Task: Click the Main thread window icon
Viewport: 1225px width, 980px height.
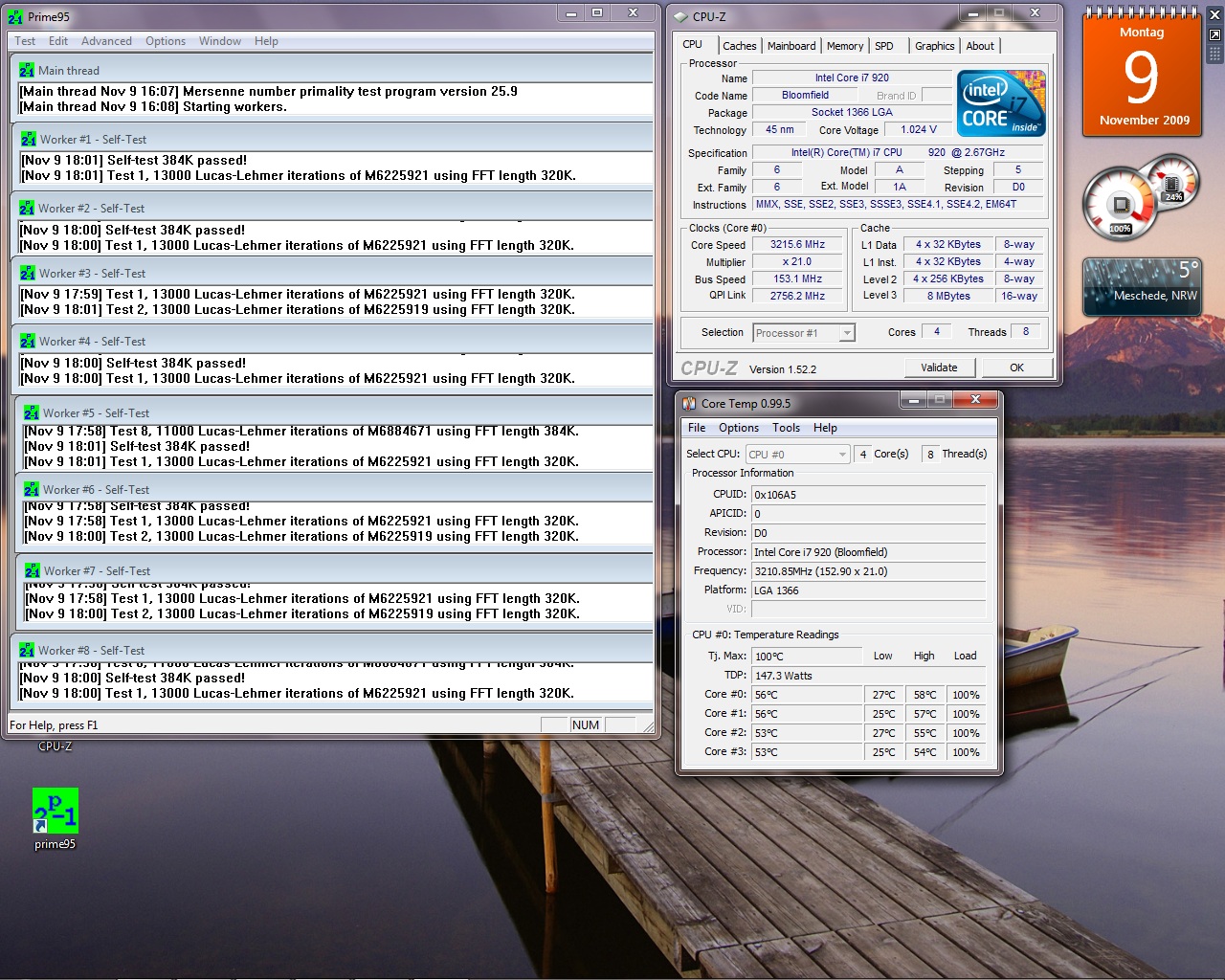Action: 27,71
